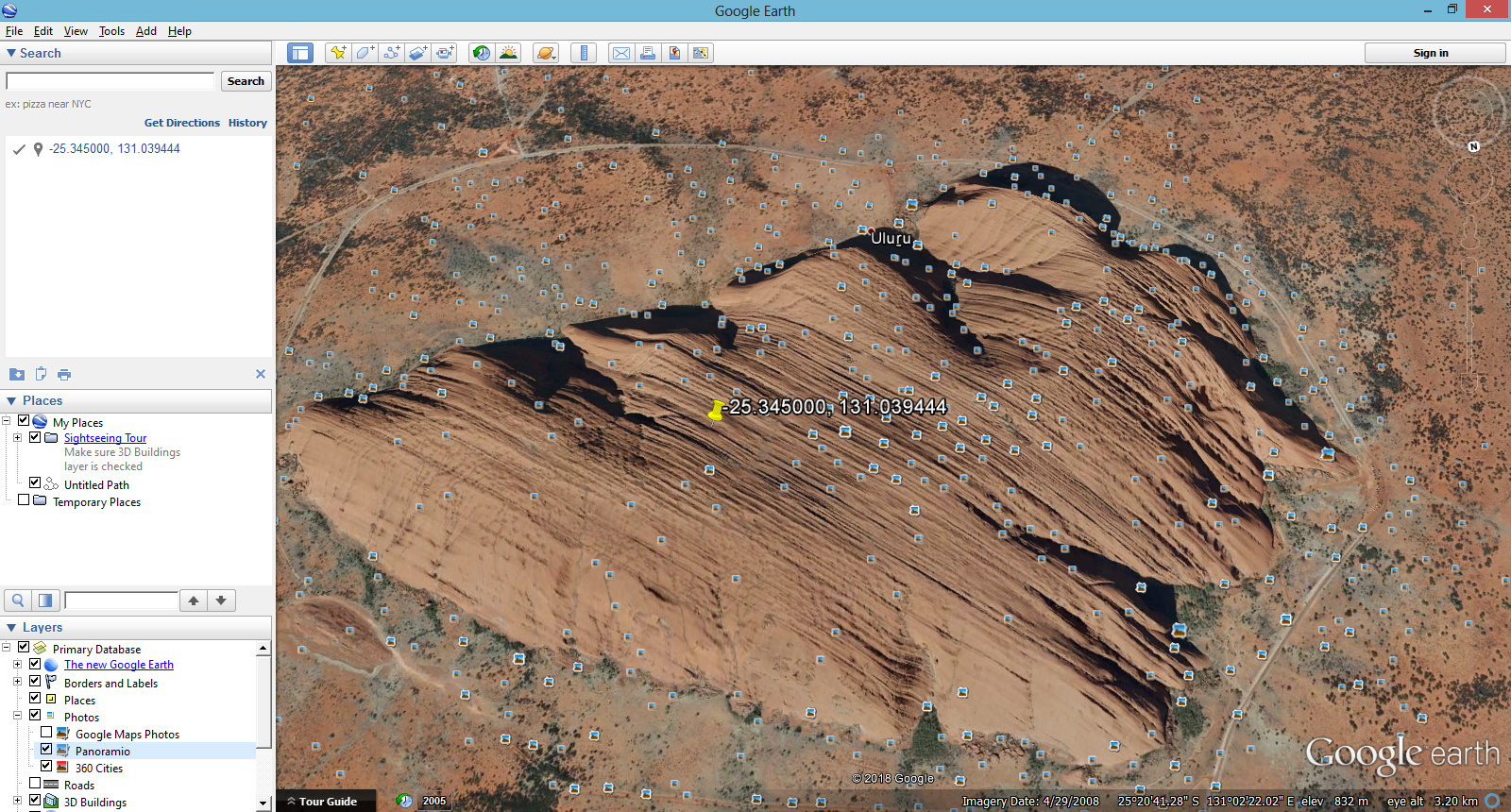1511x812 pixels.
Task: Show historical imagery clock icon
Action: coord(482,53)
